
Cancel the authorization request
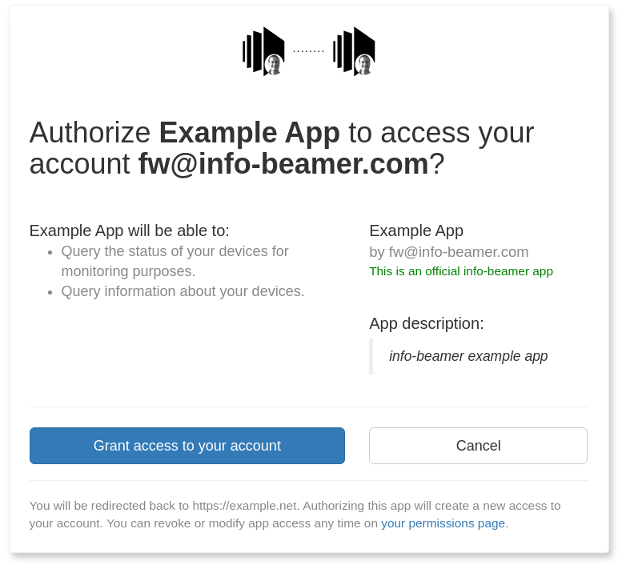pos(478,446)
